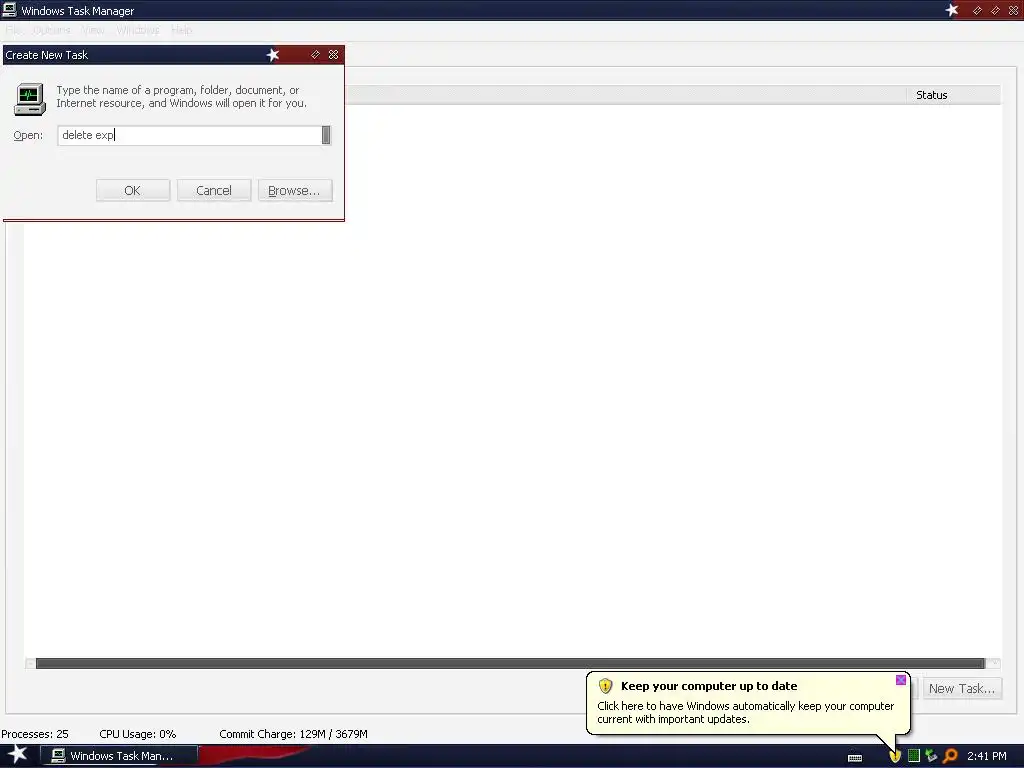This screenshot has width=1024, height=768.
Task: Click the yellow Windows Update shield tray icon
Action: [895, 756]
